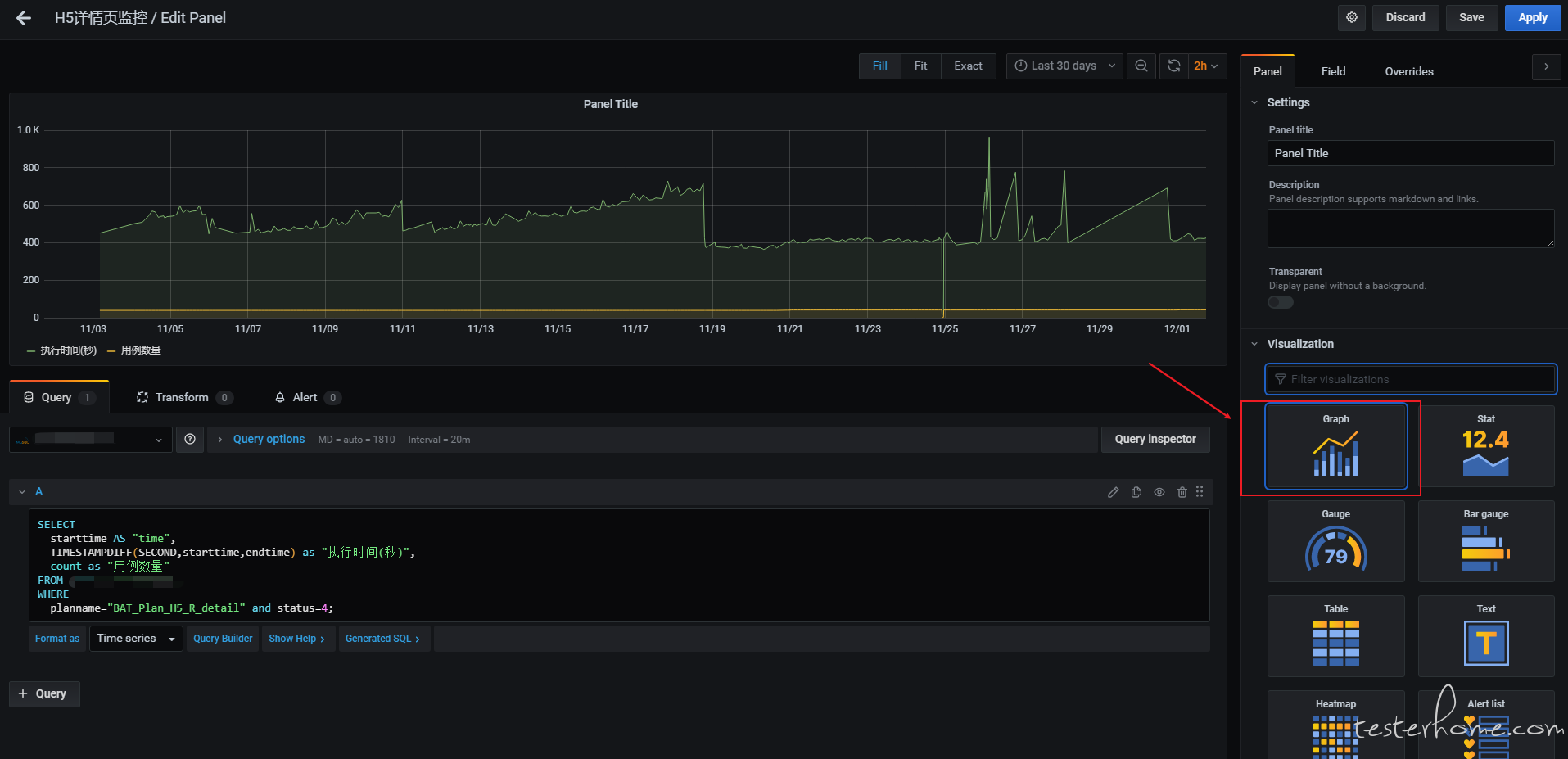Open the data source help icon
This screenshot has height=759, width=1568.
pyautogui.click(x=190, y=439)
